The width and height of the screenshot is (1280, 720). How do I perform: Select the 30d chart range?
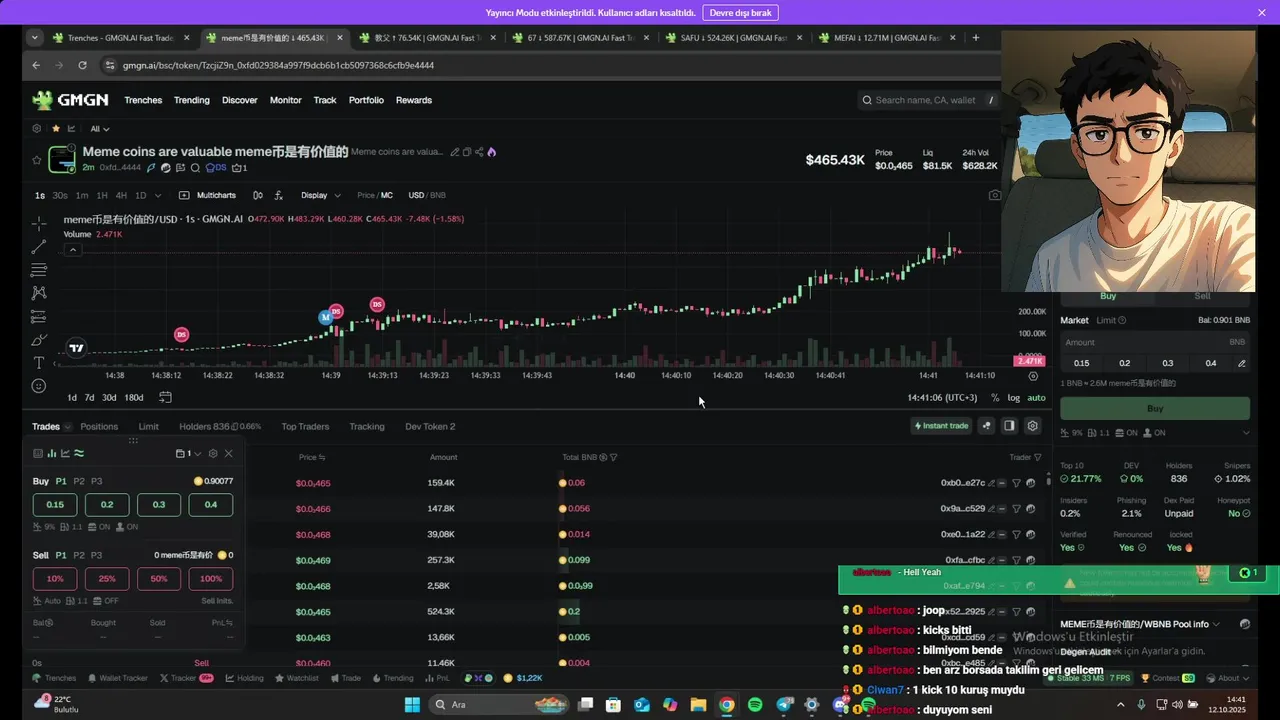[109, 398]
